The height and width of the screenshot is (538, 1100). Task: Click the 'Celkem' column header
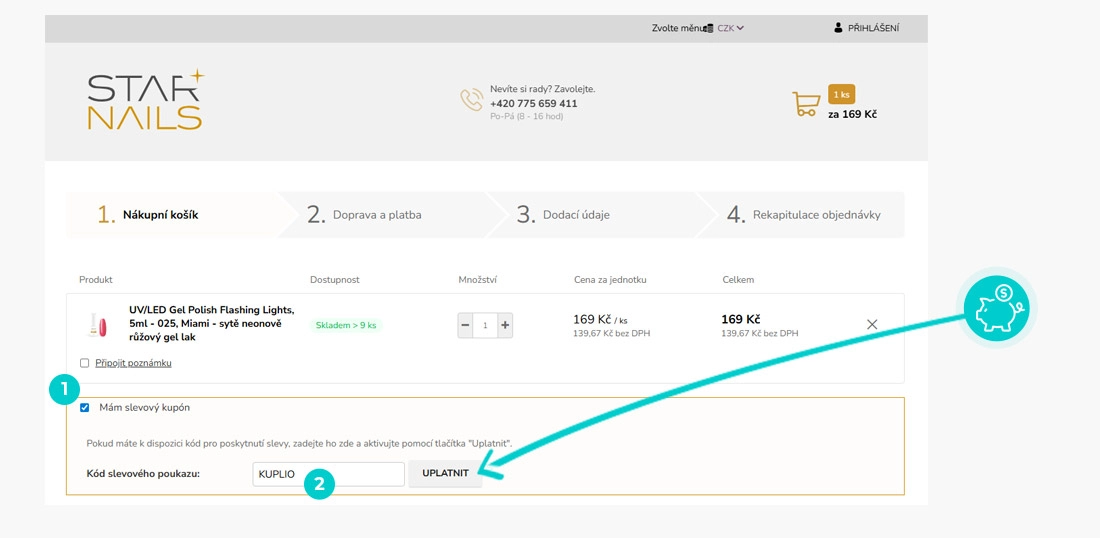(738, 280)
